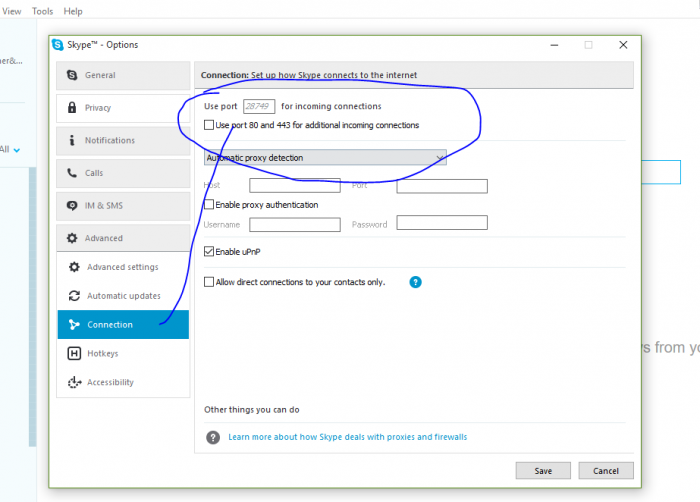Tick Enable proxy authentication checkbox

click(208, 205)
